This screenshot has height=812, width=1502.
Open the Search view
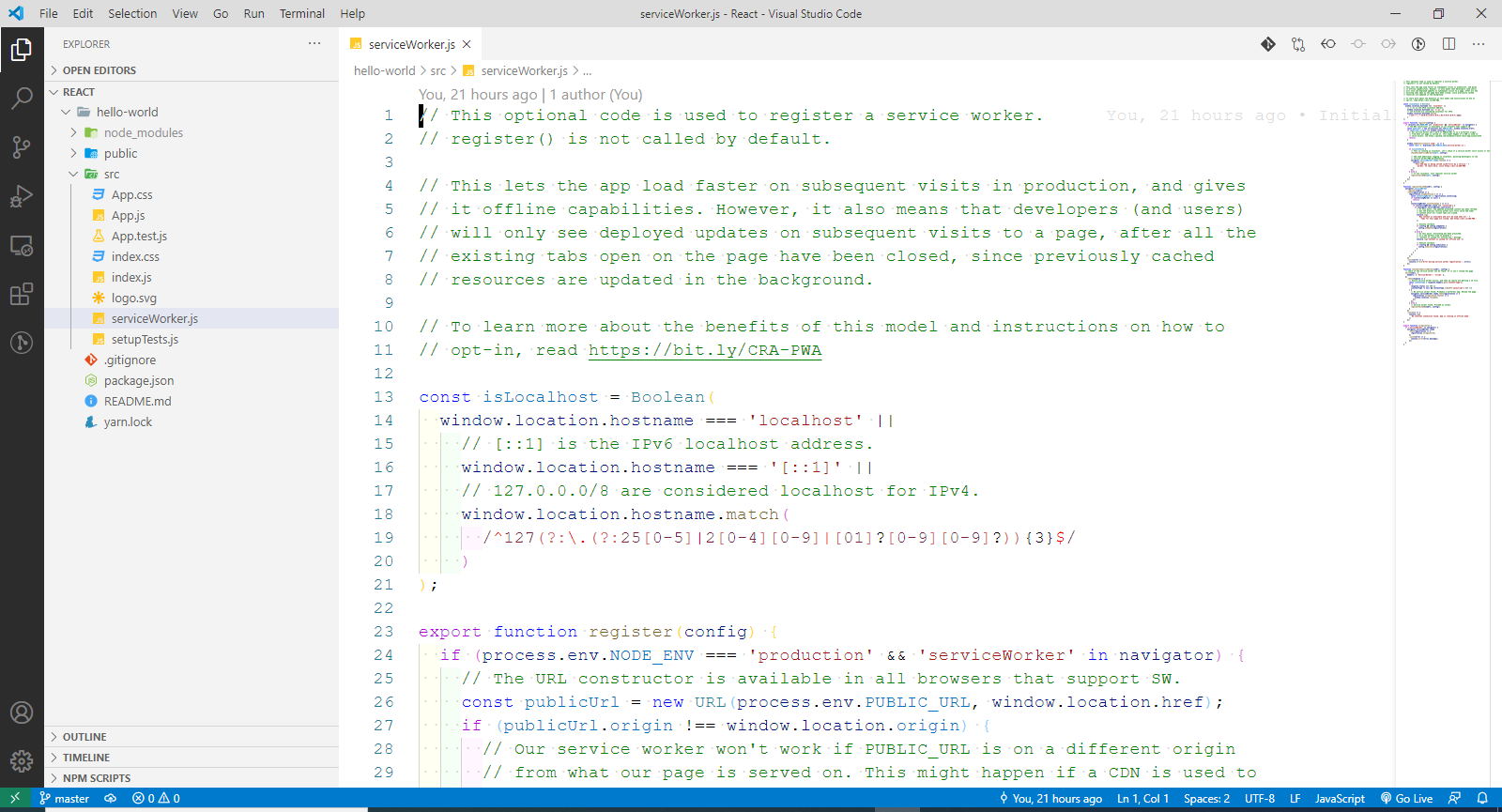22,98
